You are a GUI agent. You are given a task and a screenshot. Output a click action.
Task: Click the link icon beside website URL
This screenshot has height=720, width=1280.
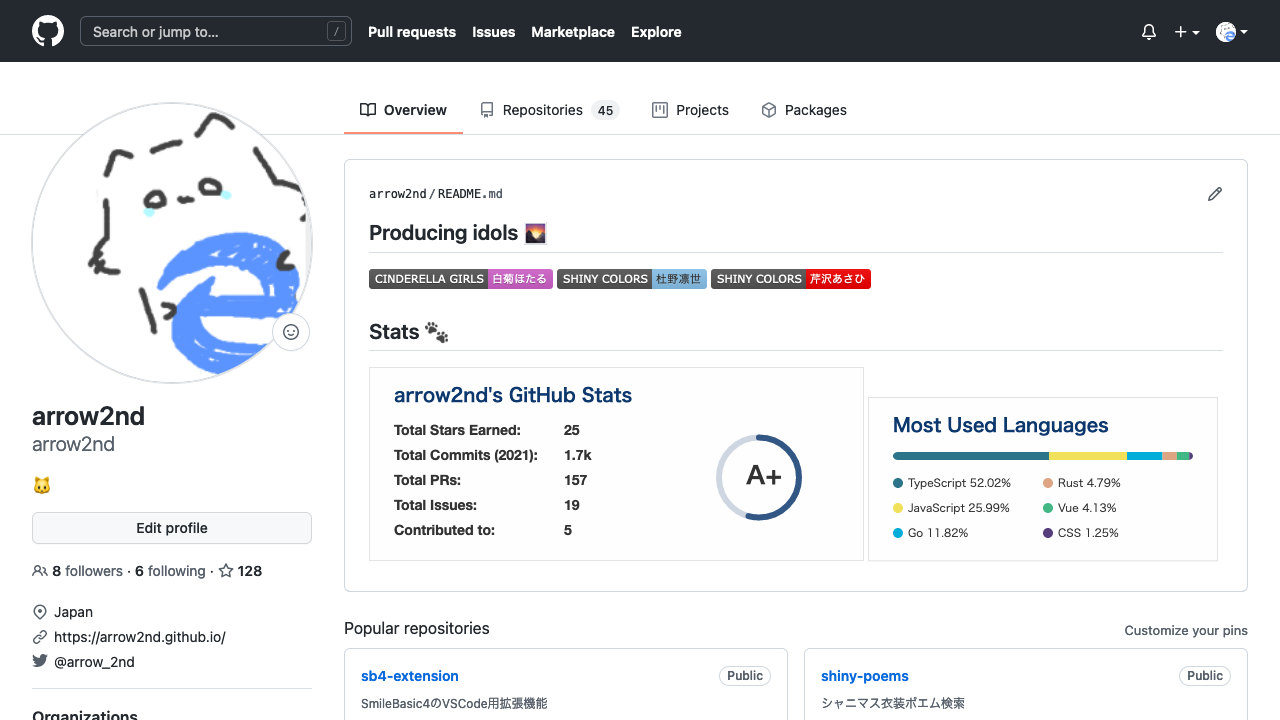click(x=40, y=637)
